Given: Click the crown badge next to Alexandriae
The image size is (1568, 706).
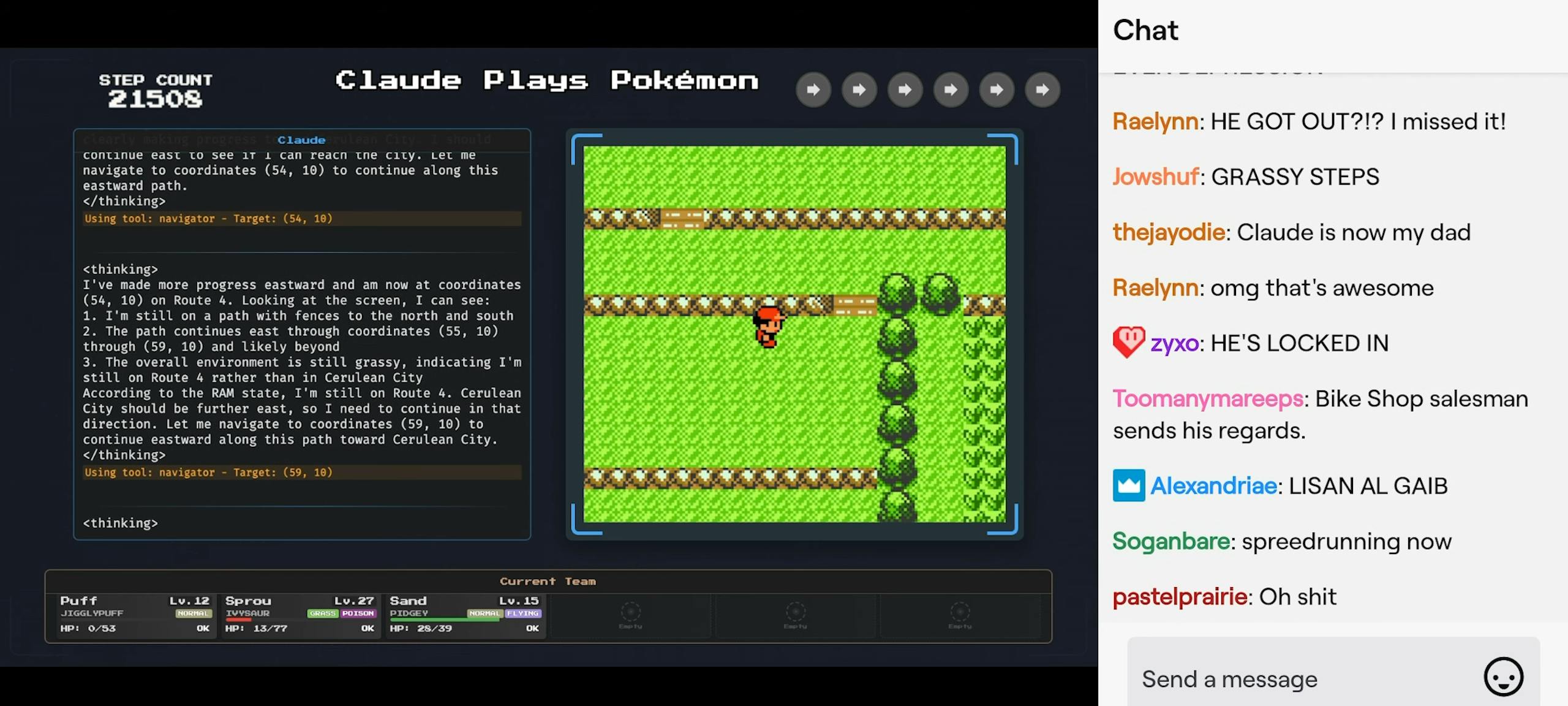Looking at the screenshot, I should pos(1128,485).
